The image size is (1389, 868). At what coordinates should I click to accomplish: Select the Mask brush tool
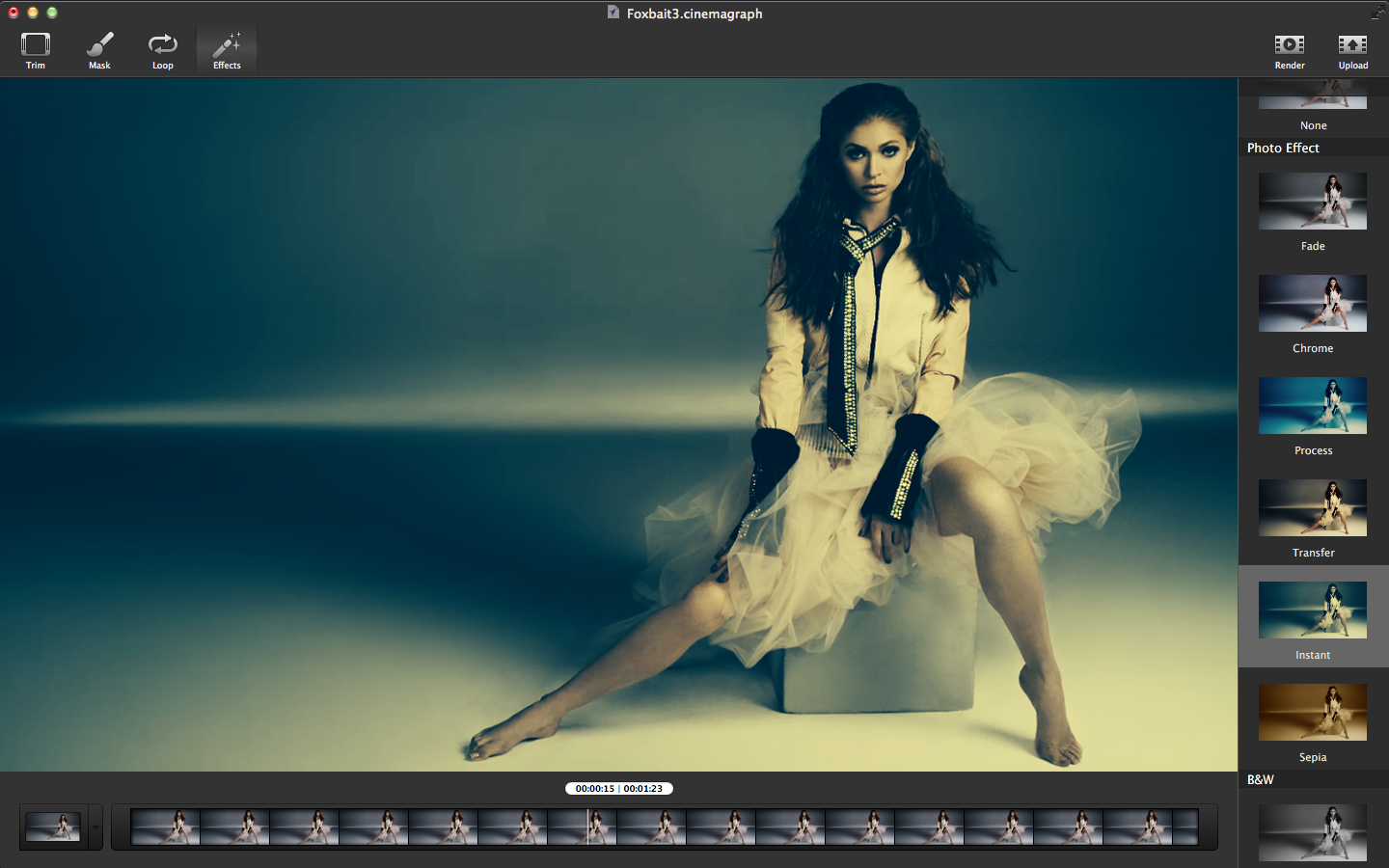pyautogui.click(x=99, y=50)
